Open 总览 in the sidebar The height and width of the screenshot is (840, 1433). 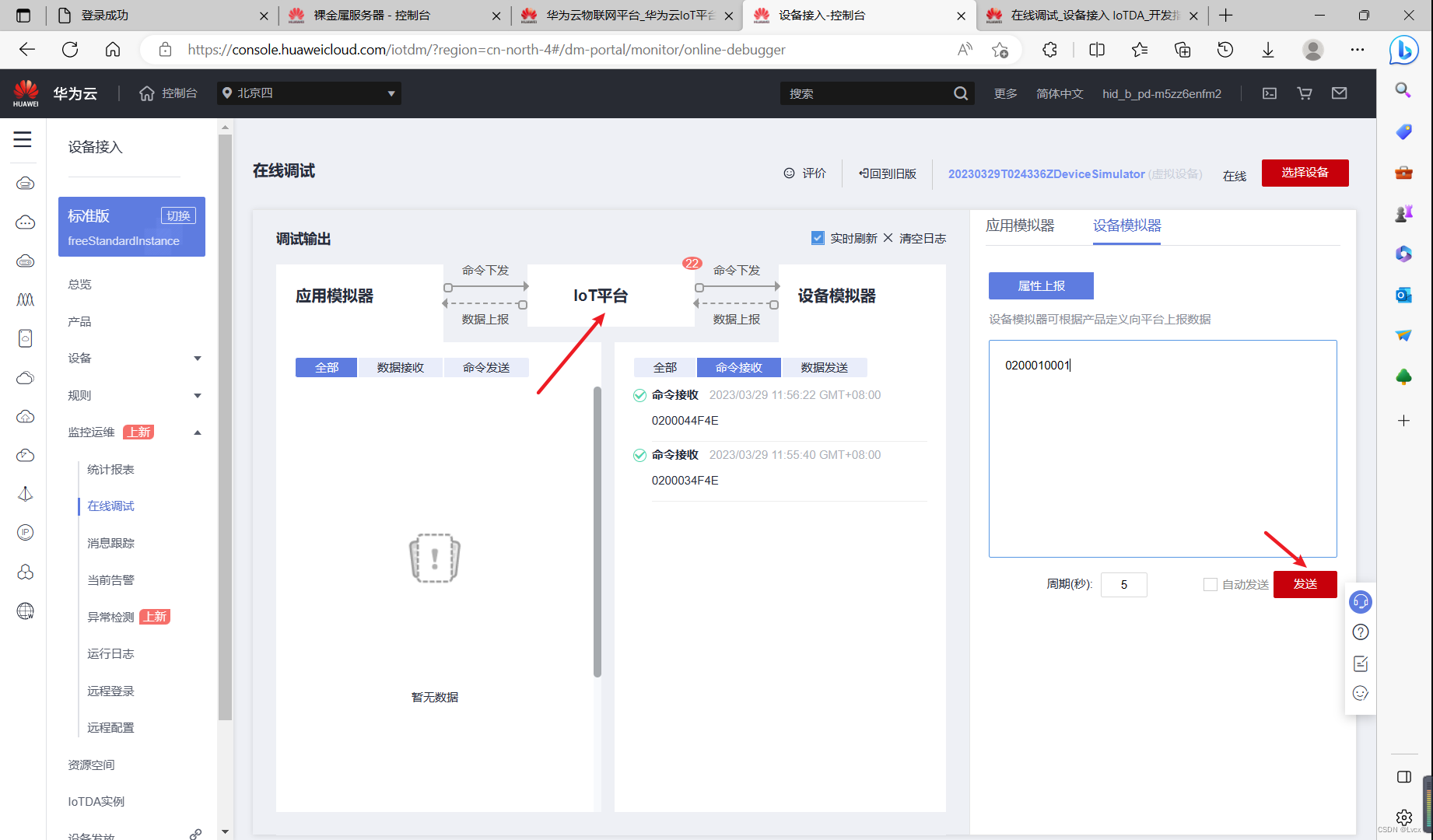[x=80, y=285]
